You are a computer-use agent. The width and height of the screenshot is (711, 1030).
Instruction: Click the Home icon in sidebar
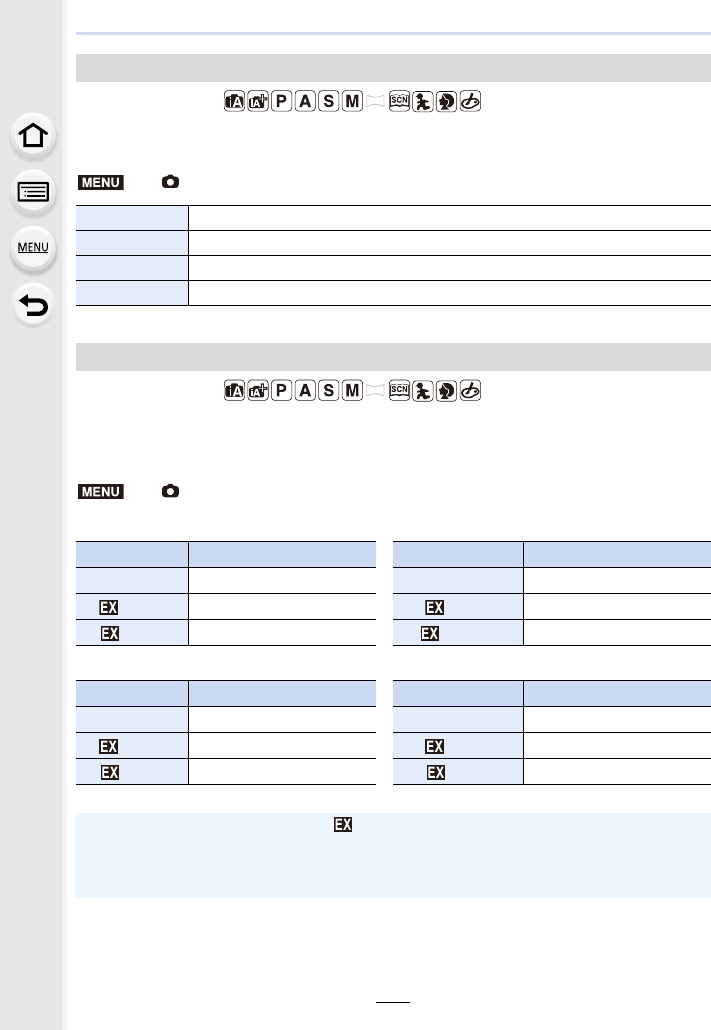pos(33,136)
